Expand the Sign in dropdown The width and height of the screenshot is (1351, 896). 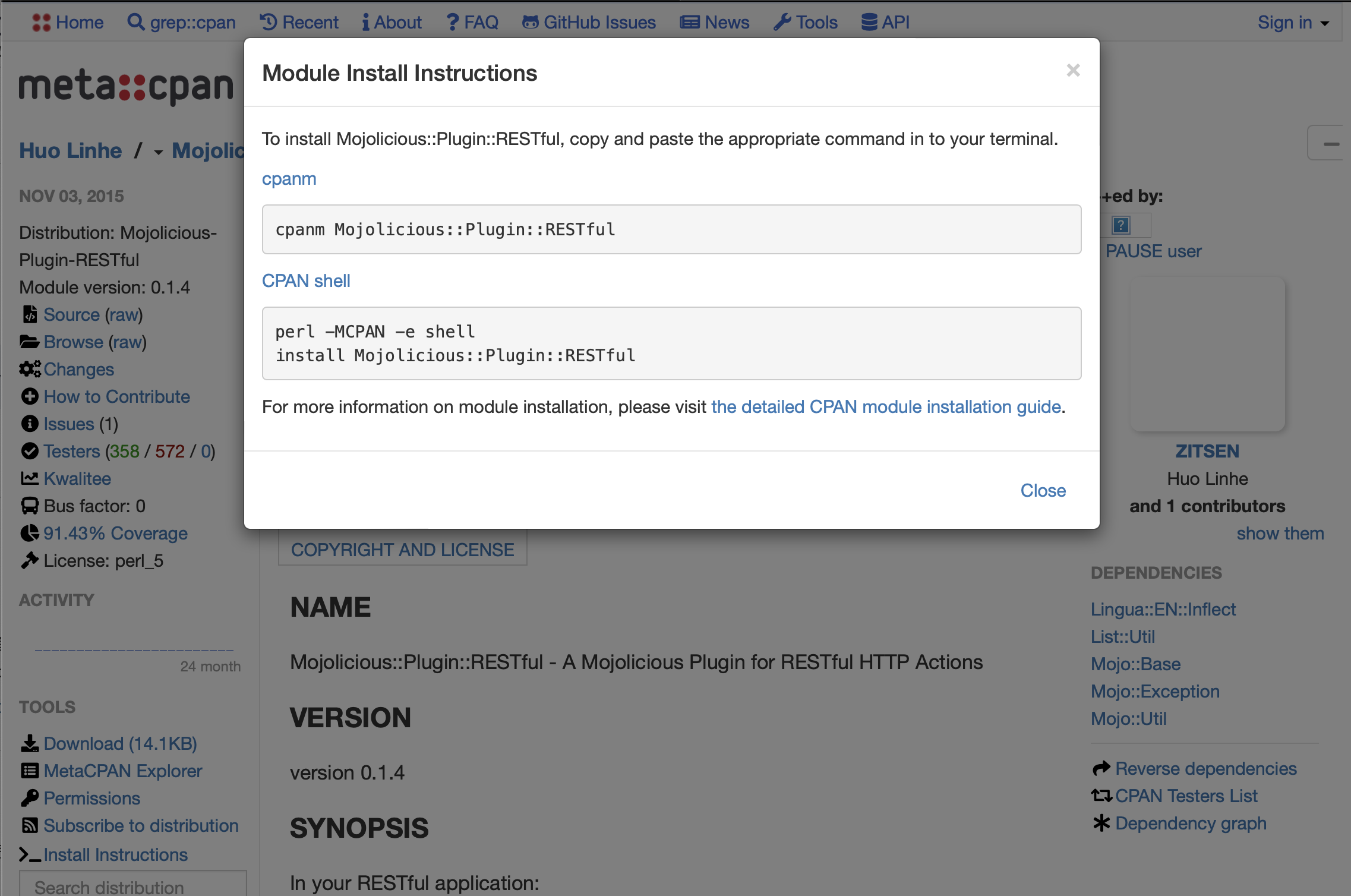1293,23
